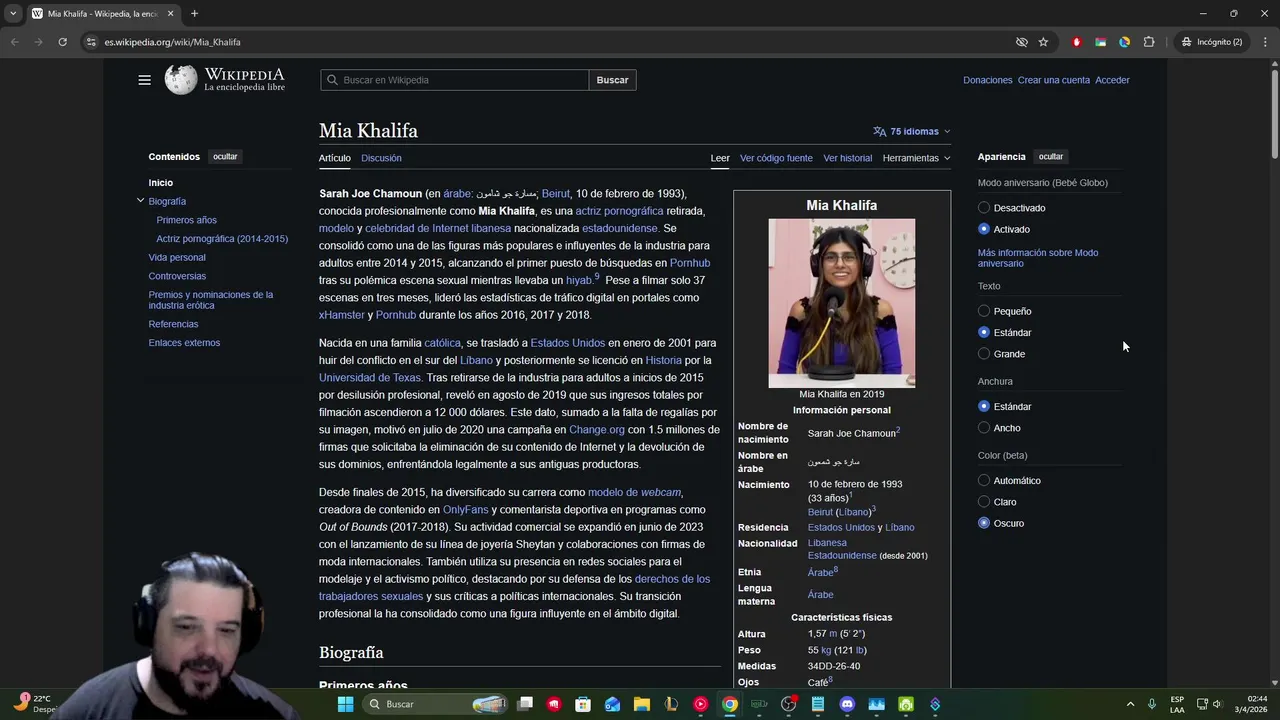Open a new browser tab
Image resolution: width=1280 pixels, height=720 pixels.
(194, 13)
